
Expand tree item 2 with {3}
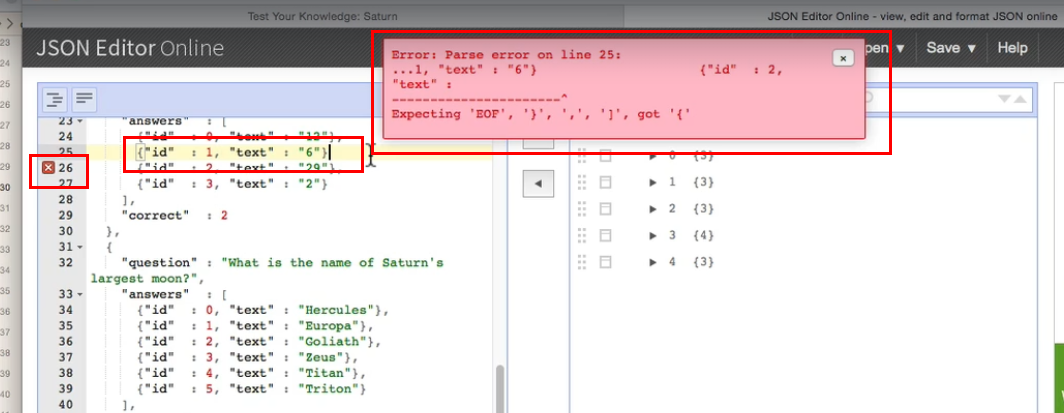tap(653, 209)
